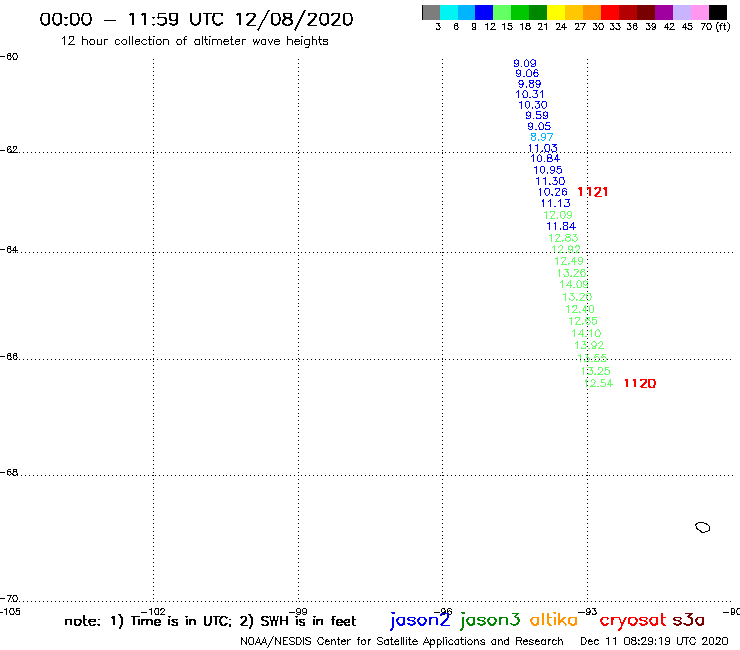Image resolution: width=740 pixels, height=650 pixels.
Task: Select the 9.59 wave height value
Action: point(537,115)
